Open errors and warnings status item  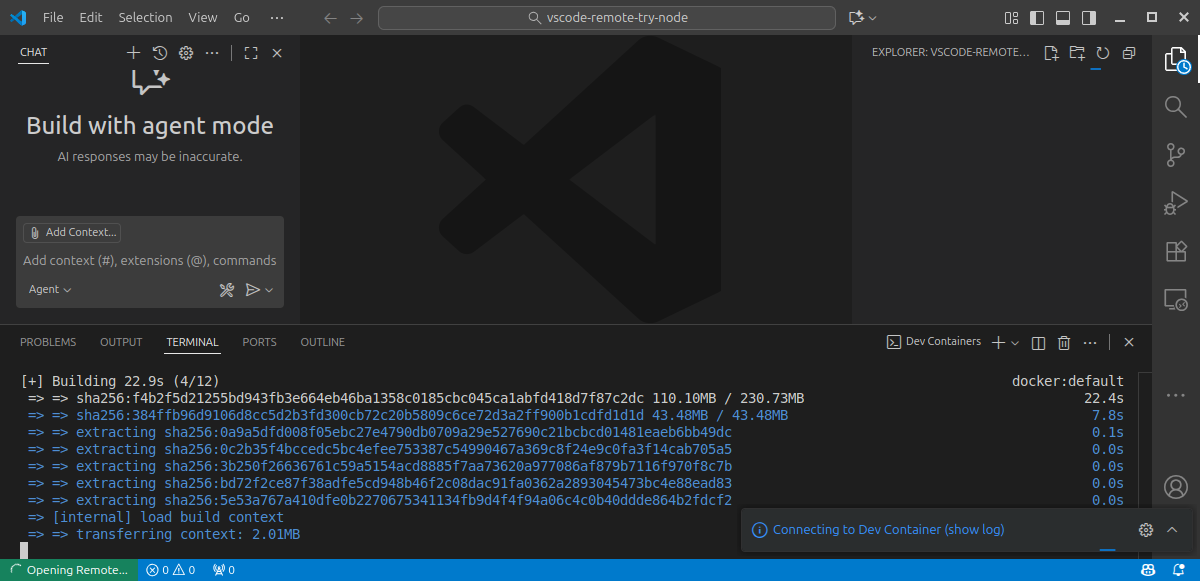pyautogui.click(x=170, y=570)
